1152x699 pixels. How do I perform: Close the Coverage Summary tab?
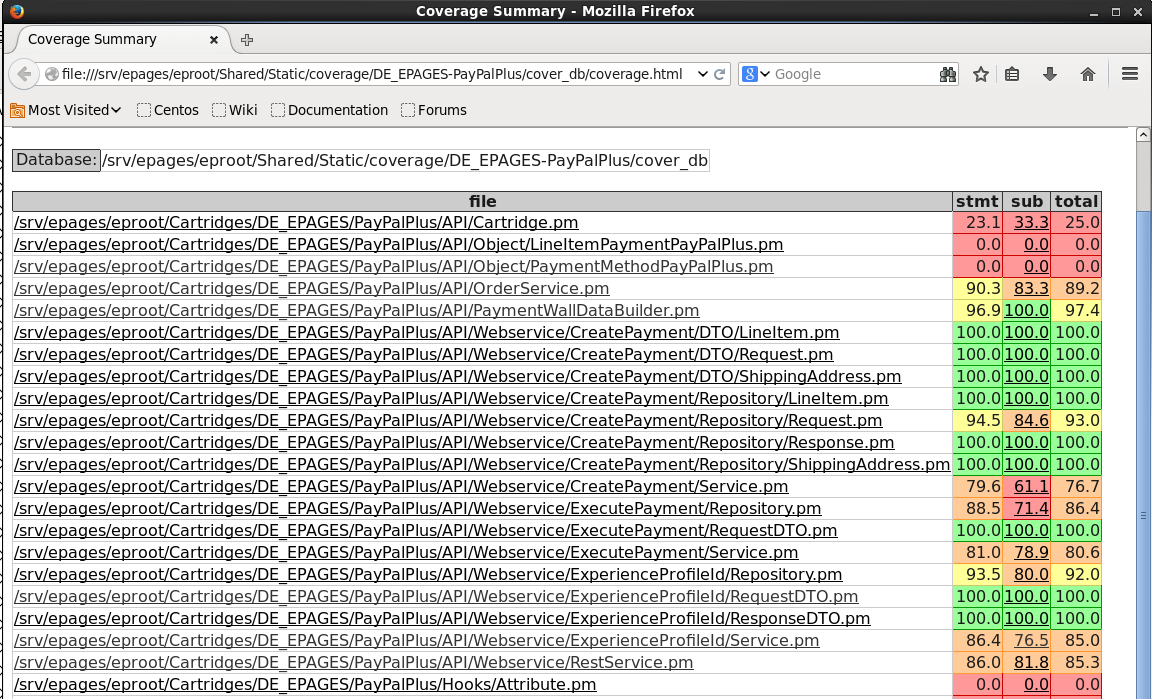[x=214, y=40]
